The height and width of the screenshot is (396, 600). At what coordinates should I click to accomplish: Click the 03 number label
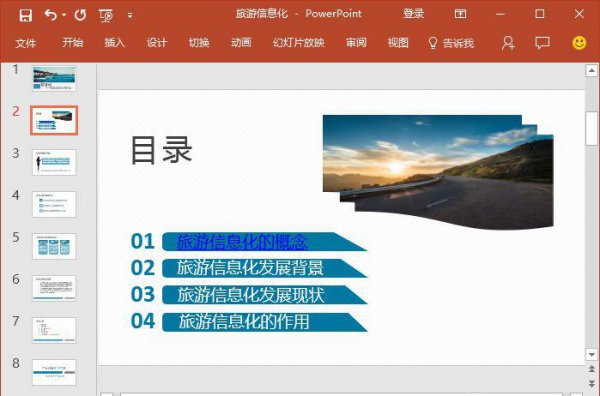pos(143,295)
